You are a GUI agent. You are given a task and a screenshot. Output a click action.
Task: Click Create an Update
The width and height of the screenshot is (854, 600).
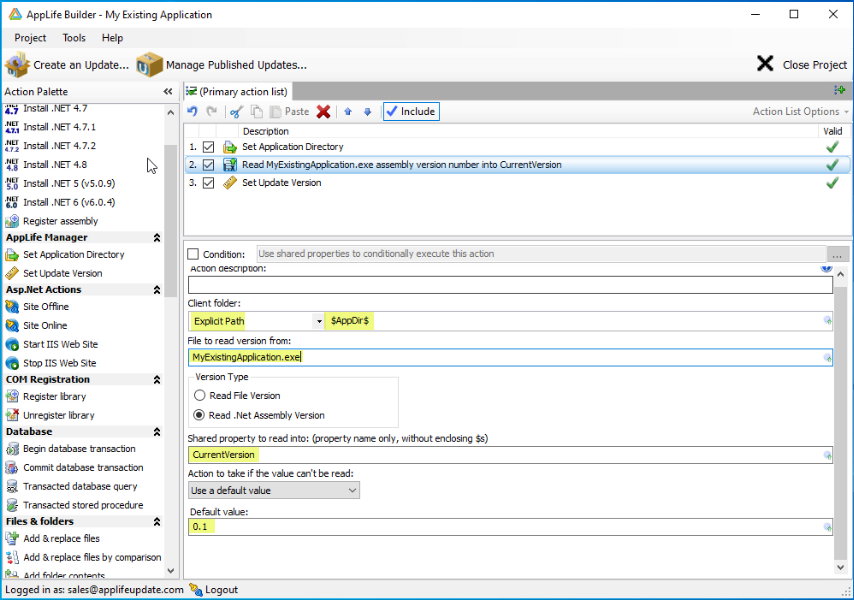coord(67,65)
